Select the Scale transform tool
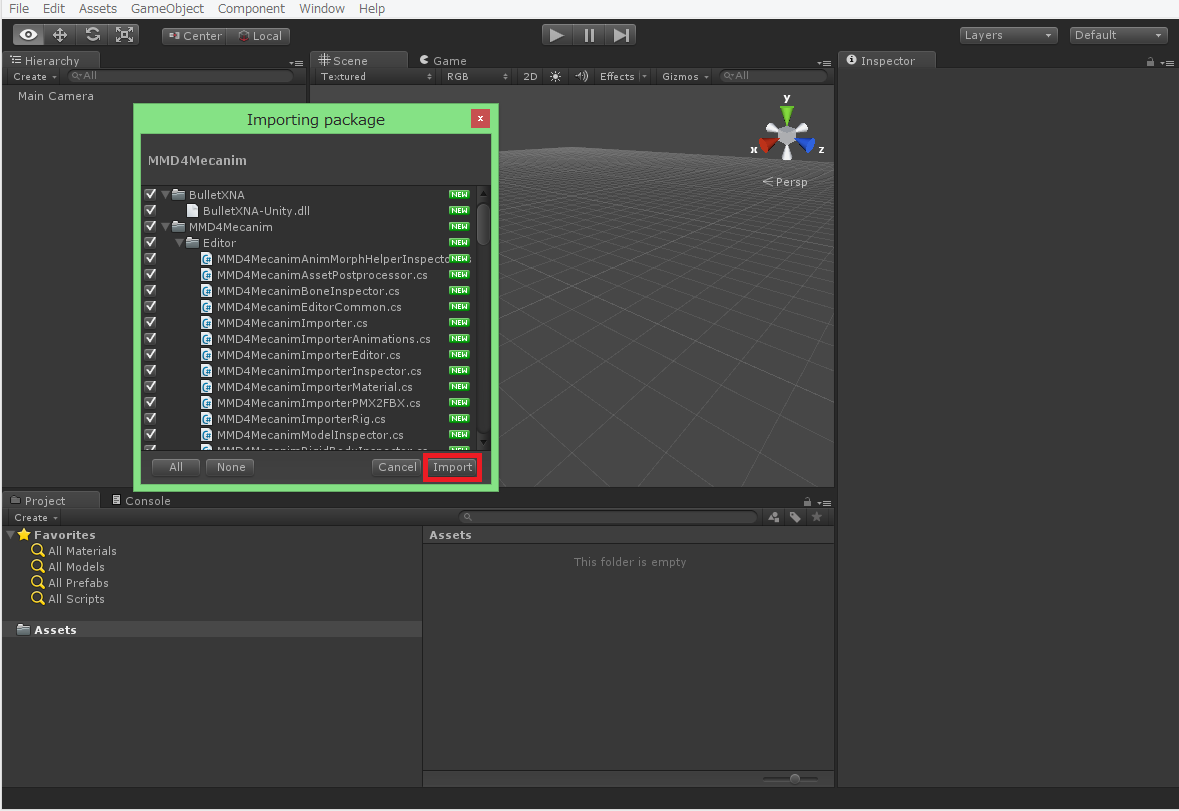Image resolution: width=1179 pixels, height=811 pixels. (124, 35)
